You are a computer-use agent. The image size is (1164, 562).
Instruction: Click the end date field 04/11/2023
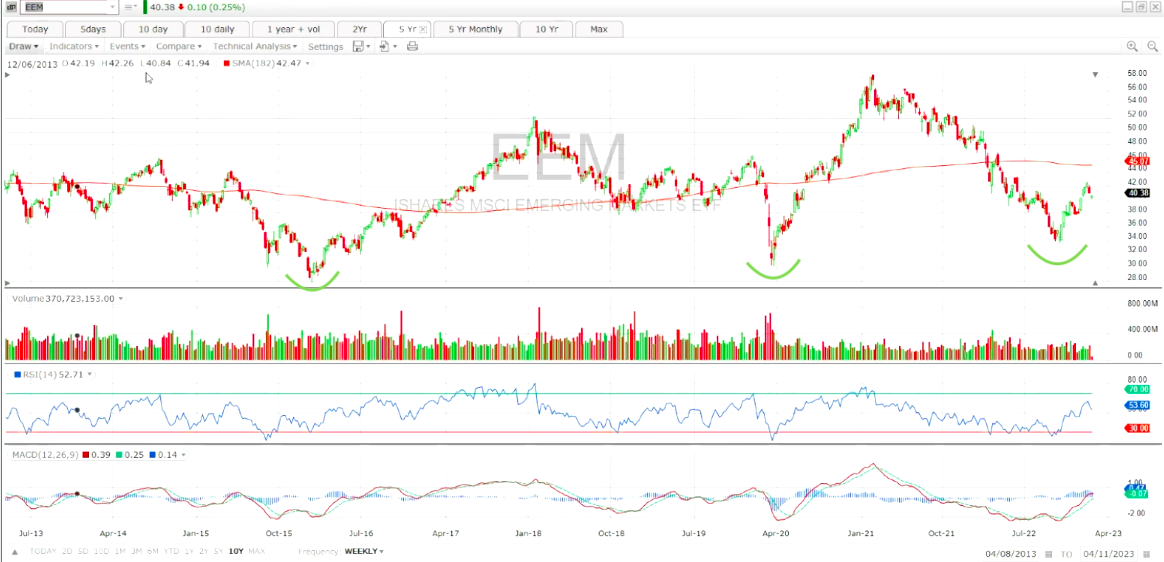1108,554
